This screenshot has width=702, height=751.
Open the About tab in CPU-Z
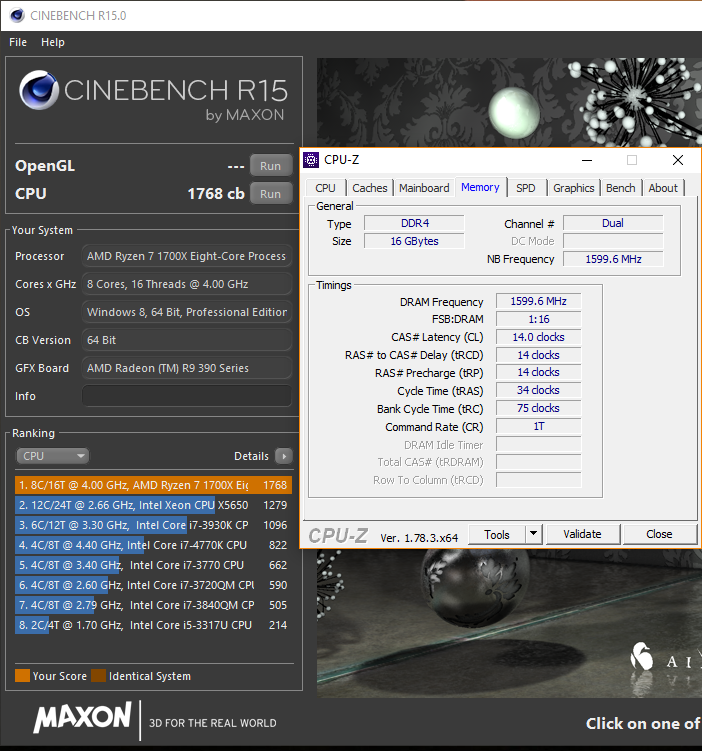point(663,188)
